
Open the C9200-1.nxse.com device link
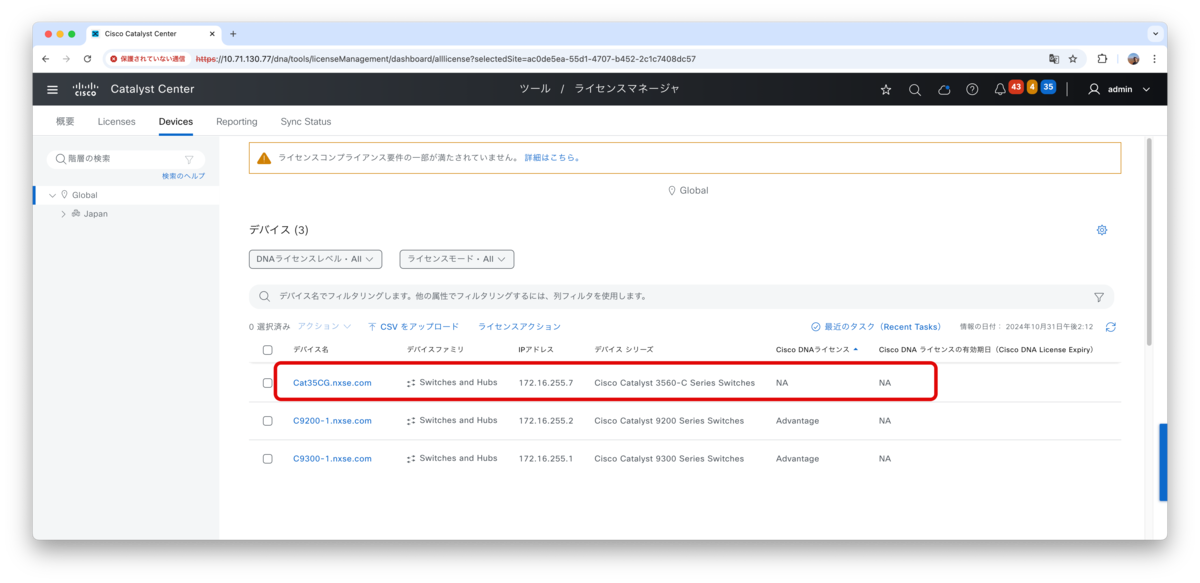point(332,421)
